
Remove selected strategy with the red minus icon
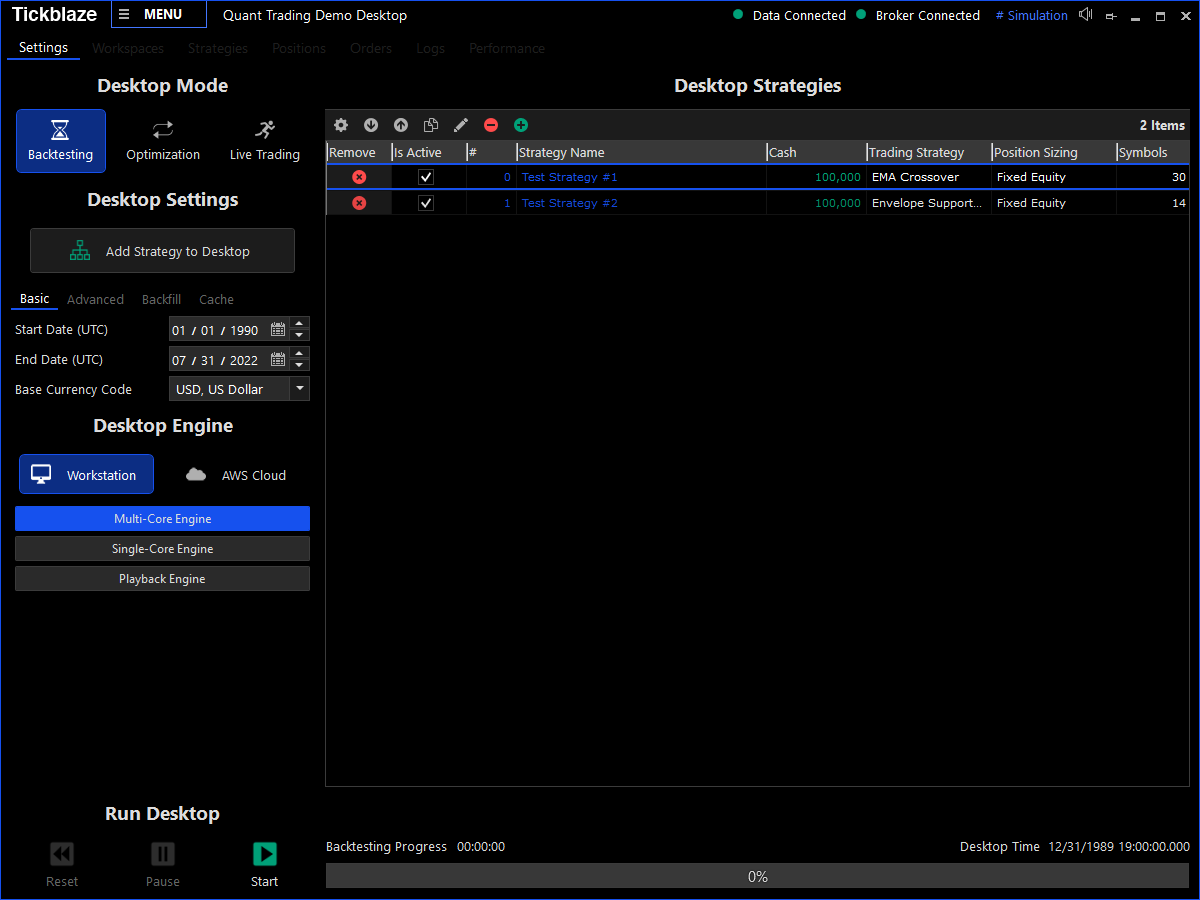491,125
